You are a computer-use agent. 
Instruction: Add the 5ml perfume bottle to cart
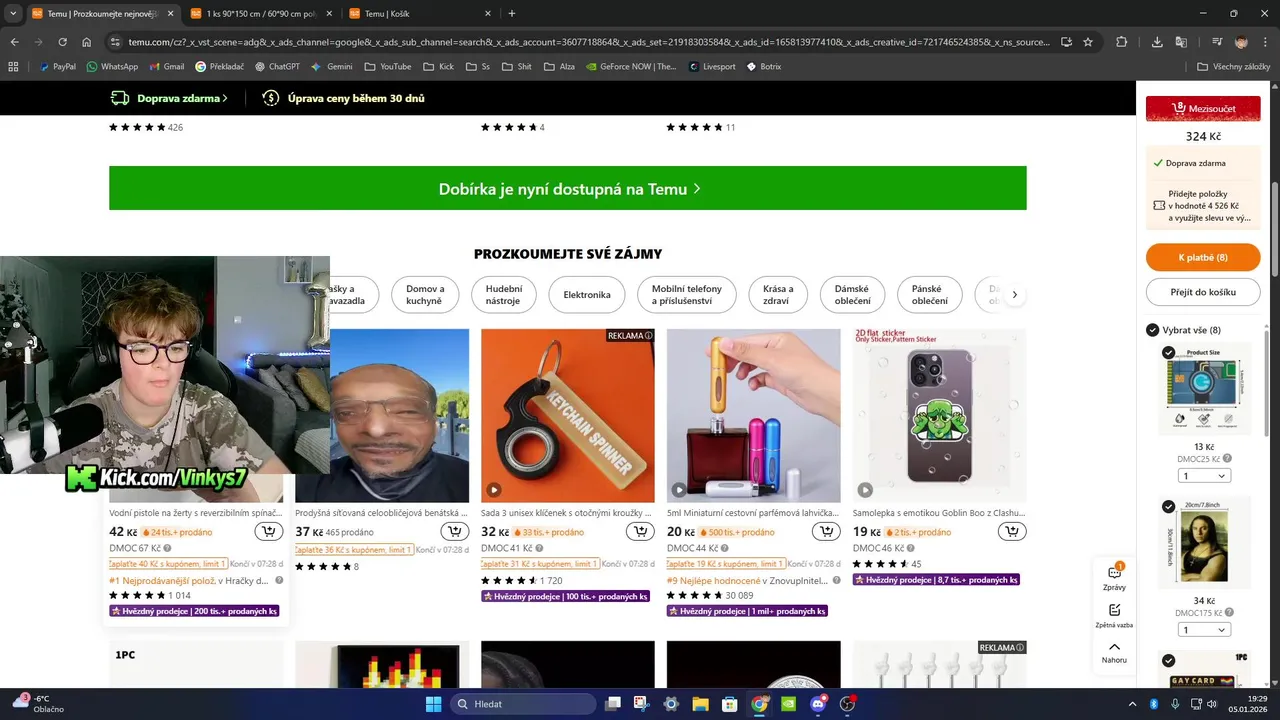pos(826,531)
